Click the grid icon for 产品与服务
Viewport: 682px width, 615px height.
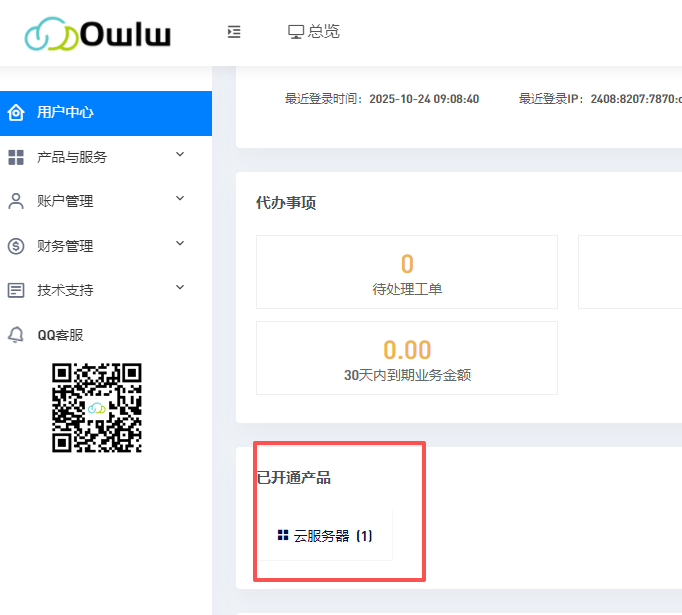(x=16, y=157)
